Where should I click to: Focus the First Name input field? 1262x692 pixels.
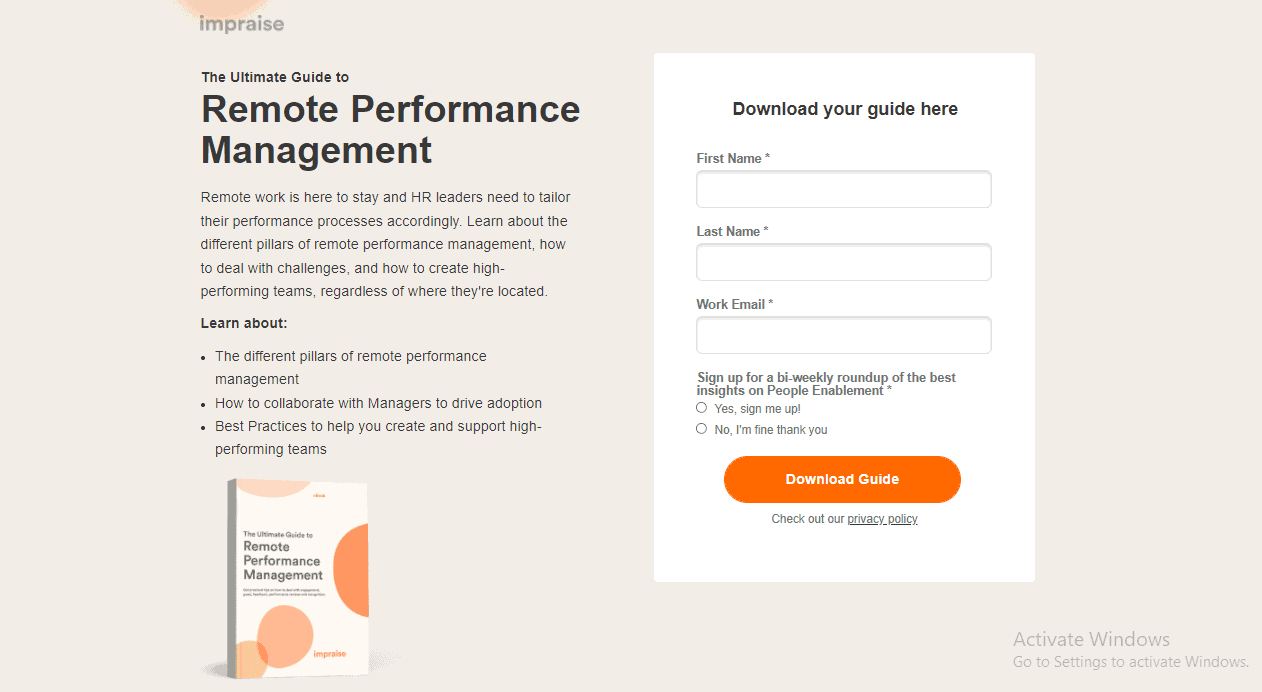pos(843,189)
